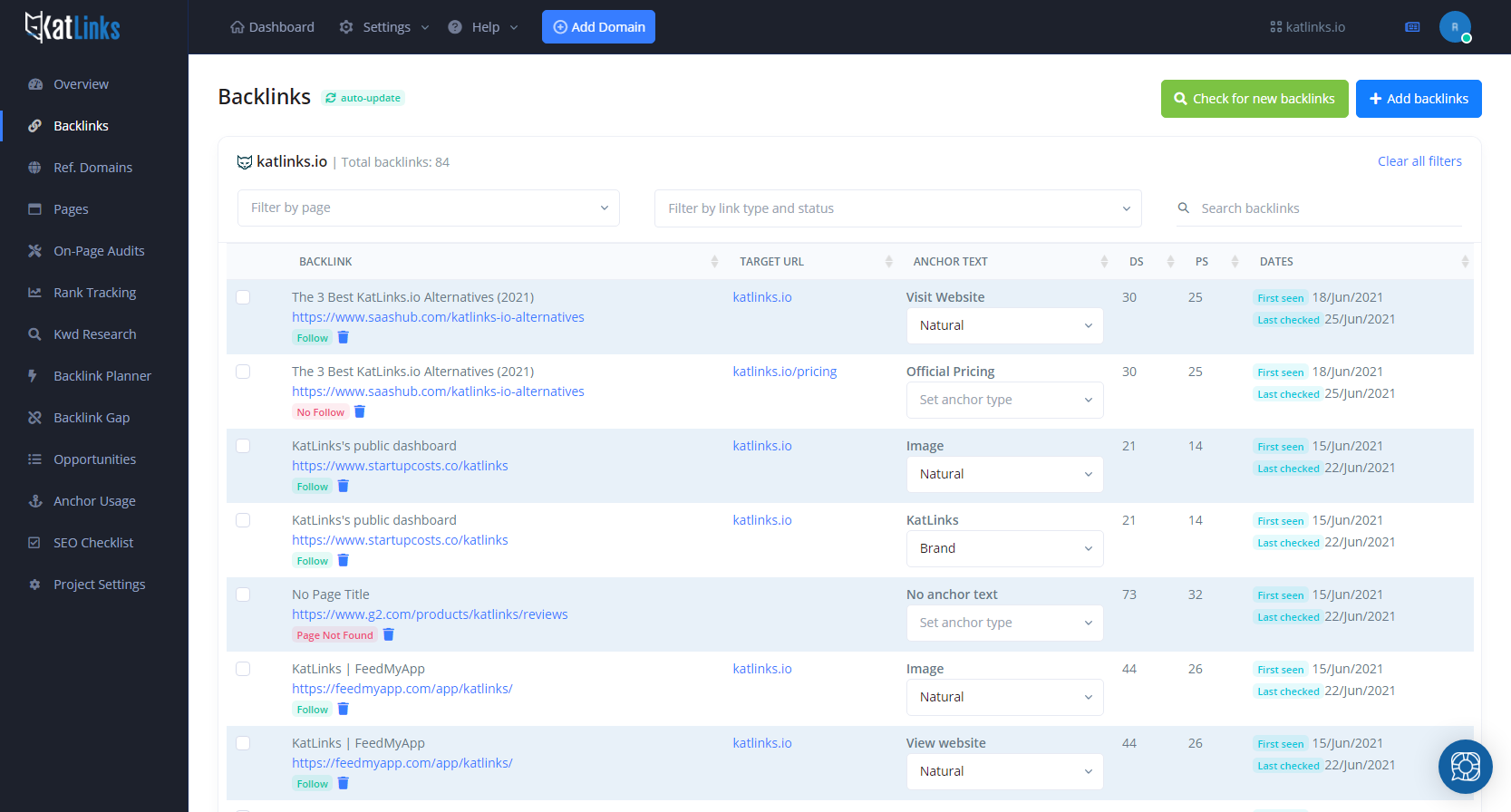Open the Filter by page dropdown
This screenshot has height=812, width=1511.
(x=428, y=208)
